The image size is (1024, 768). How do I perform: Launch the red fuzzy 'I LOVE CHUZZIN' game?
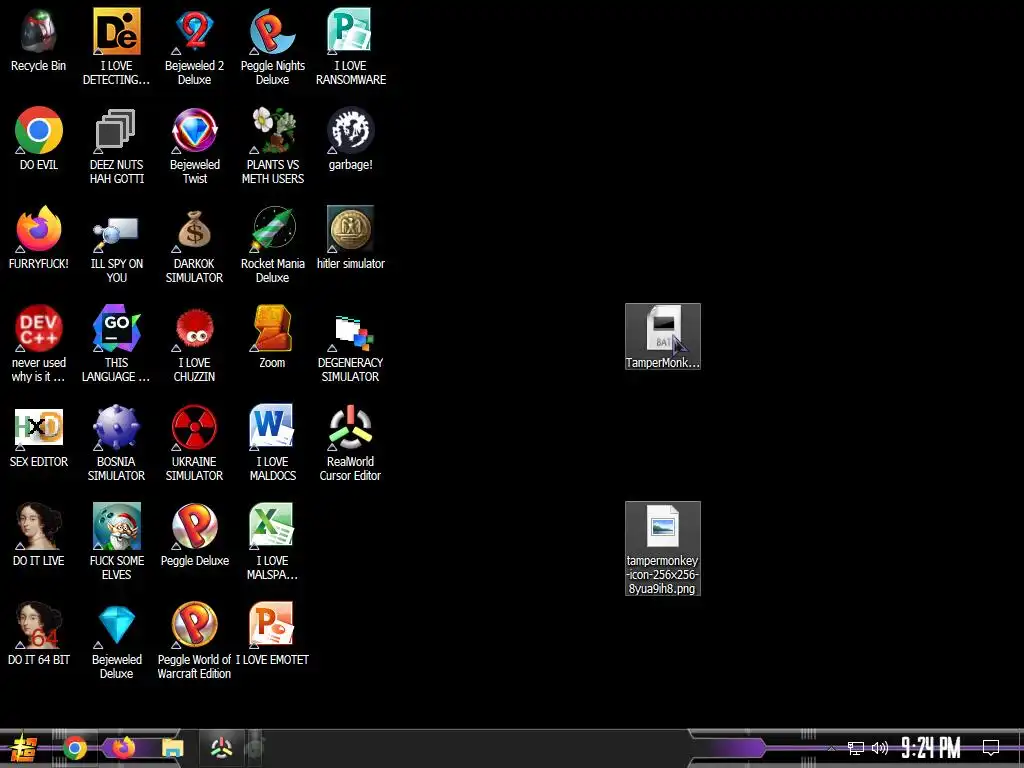195,344
